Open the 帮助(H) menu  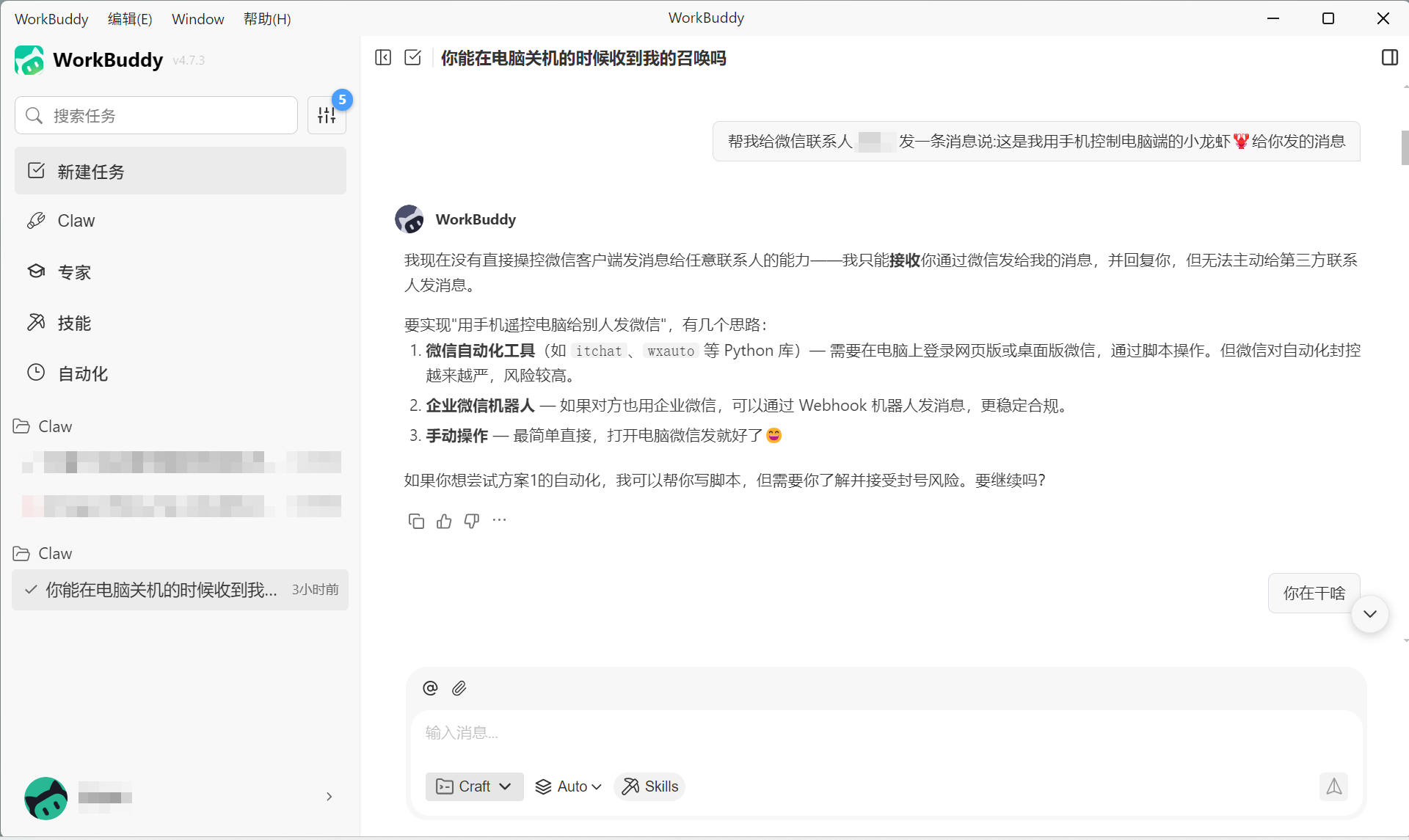[267, 18]
